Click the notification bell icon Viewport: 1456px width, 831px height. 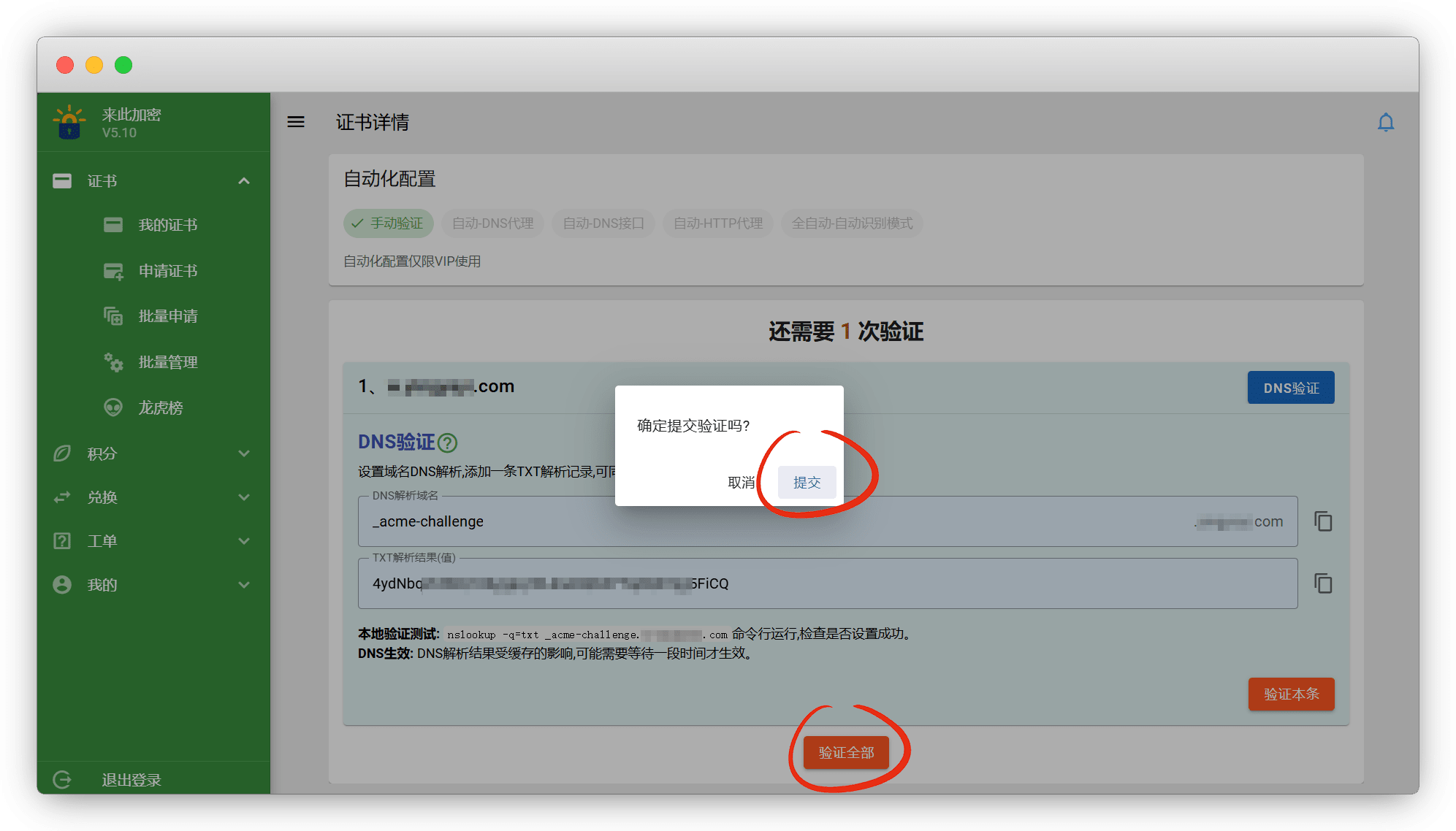(1385, 122)
